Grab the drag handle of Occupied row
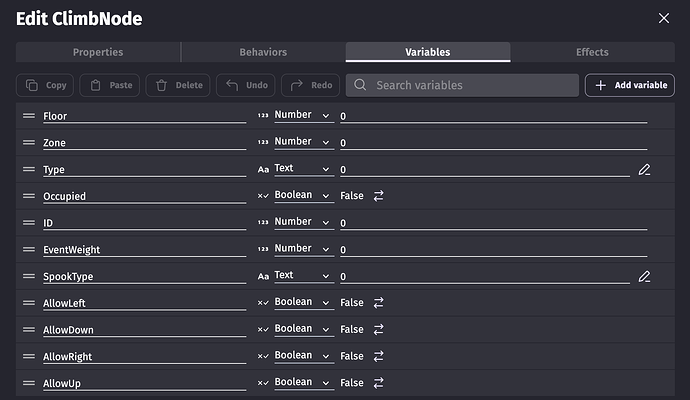690x400 pixels. [29, 196]
